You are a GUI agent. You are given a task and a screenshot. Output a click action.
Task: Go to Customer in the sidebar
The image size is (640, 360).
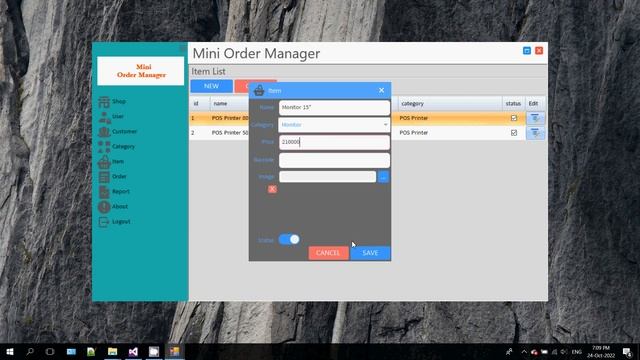118,131
